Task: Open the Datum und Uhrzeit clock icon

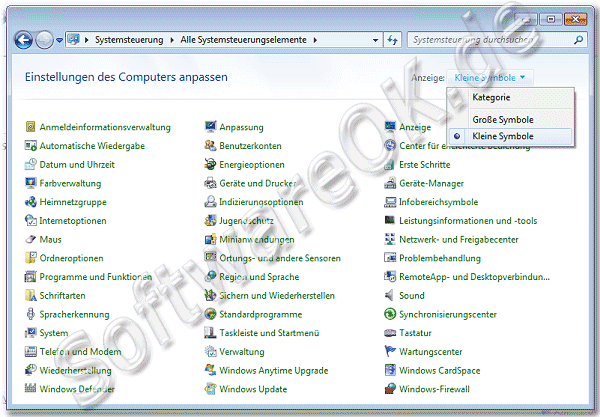Action: coord(30,164)
